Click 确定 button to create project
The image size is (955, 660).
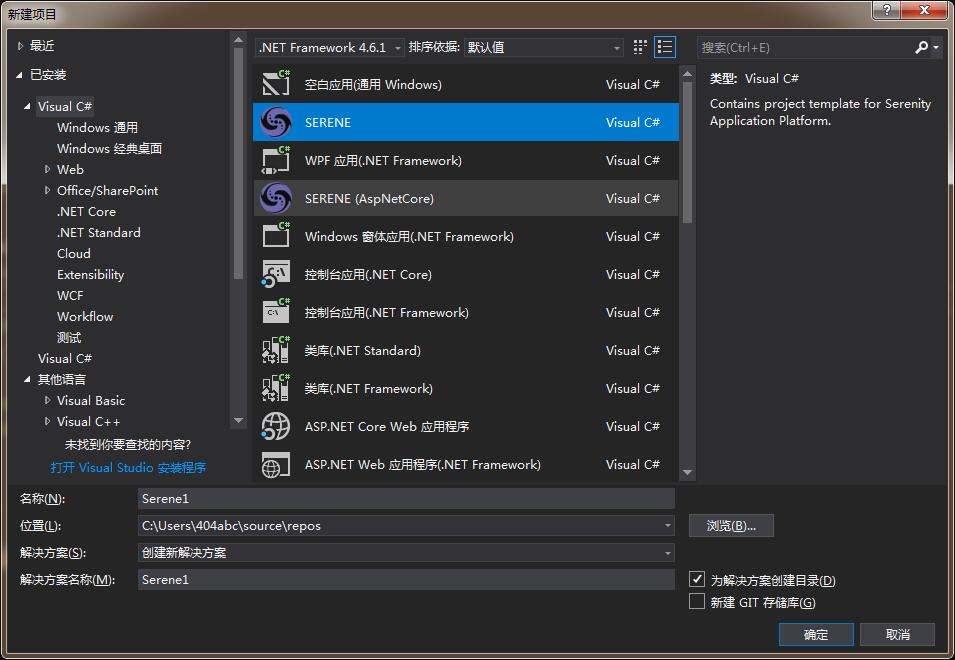816,634
